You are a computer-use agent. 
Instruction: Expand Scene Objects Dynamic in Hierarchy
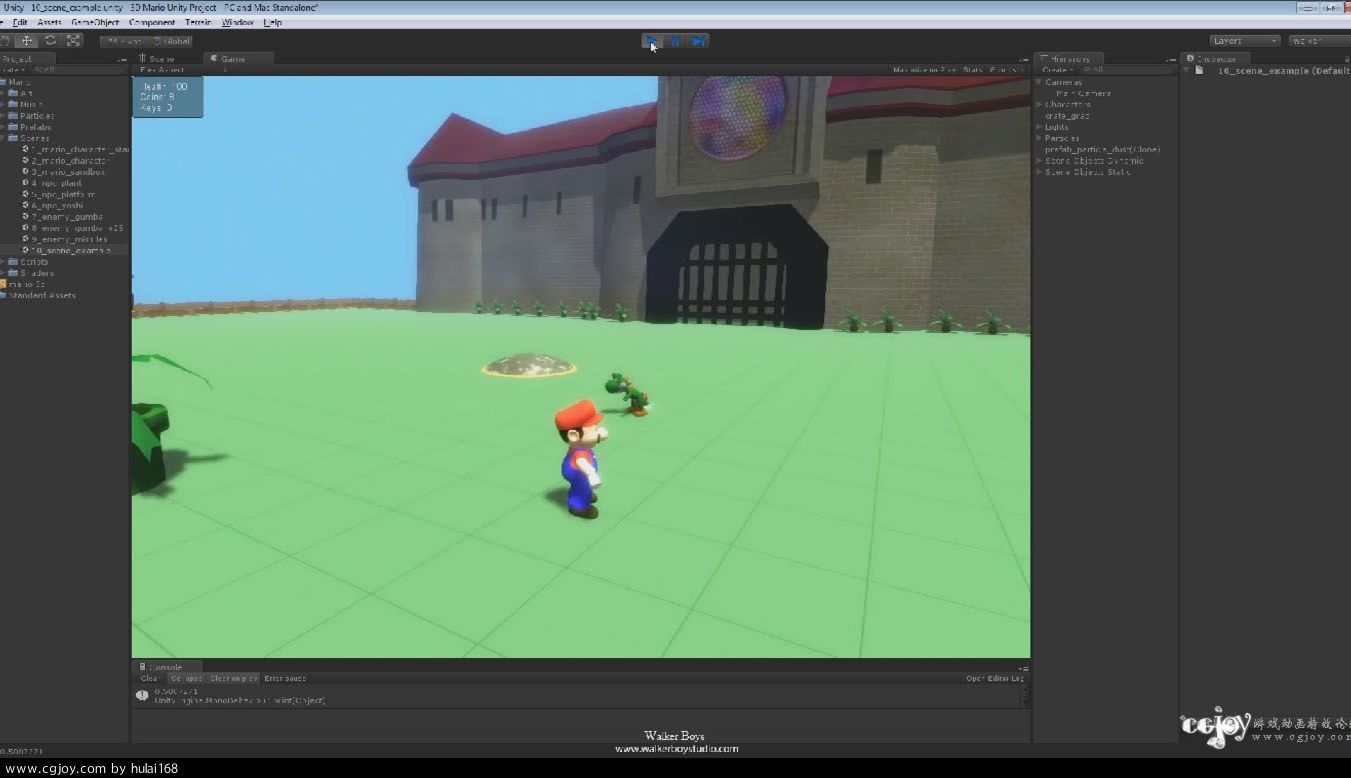tap(1039, 160)
